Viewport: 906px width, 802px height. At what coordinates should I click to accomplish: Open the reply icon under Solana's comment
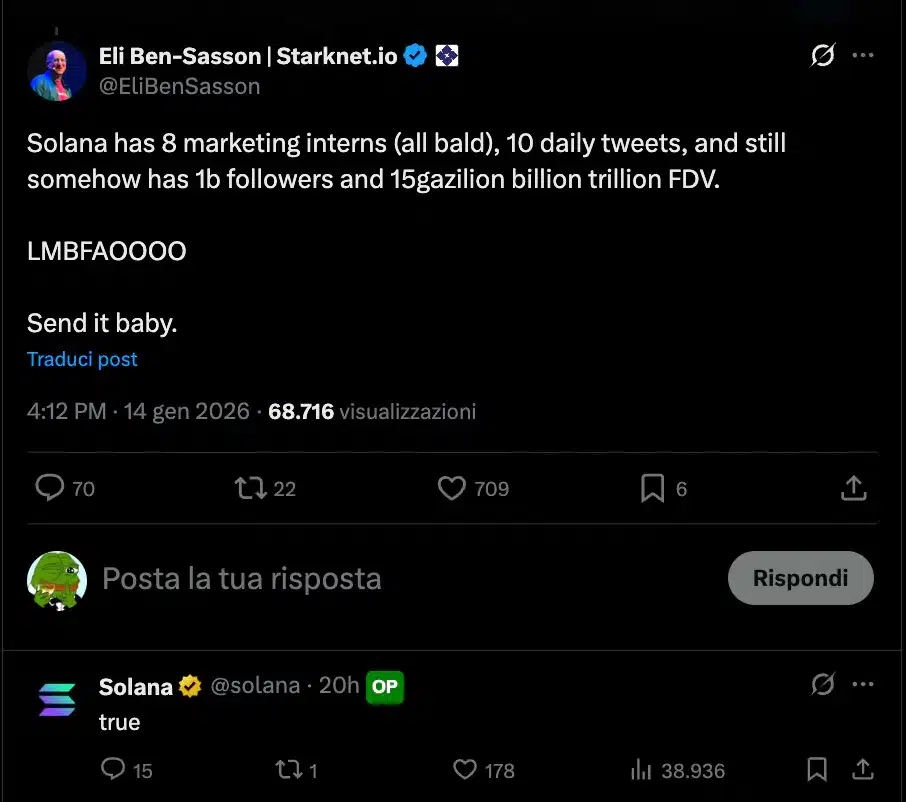click(113, 770)
